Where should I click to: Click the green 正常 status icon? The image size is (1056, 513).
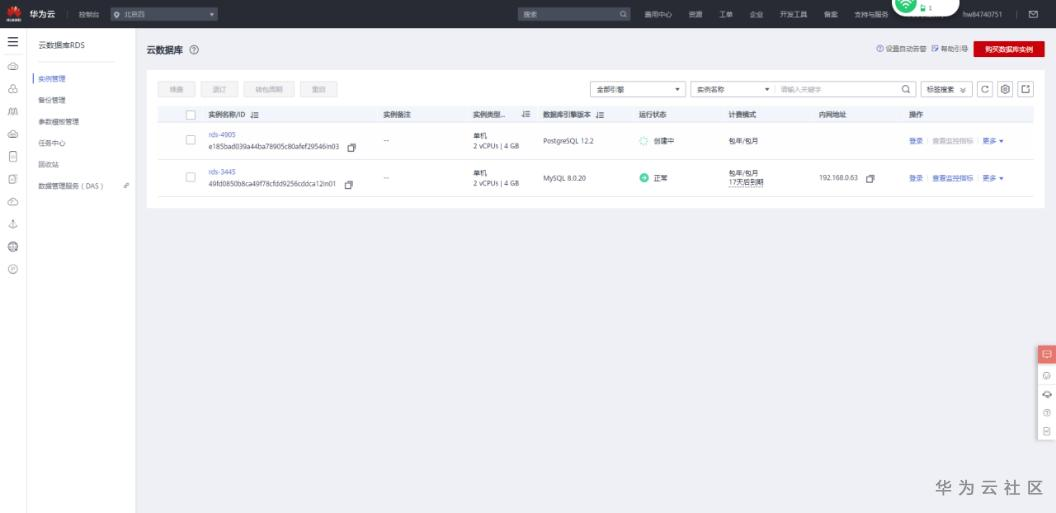click(x=644, y=178)
